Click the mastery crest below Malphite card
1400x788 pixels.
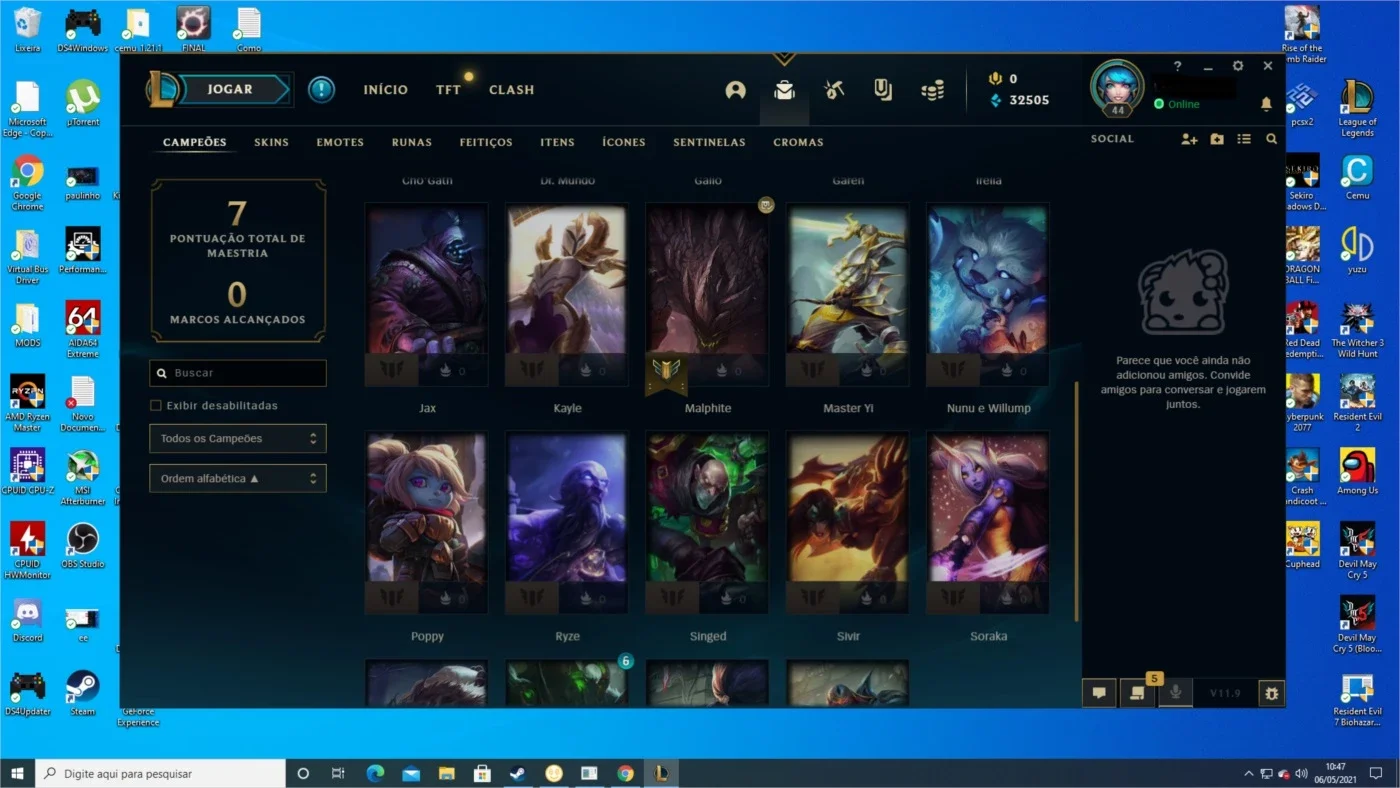click(x=666, y=373)
